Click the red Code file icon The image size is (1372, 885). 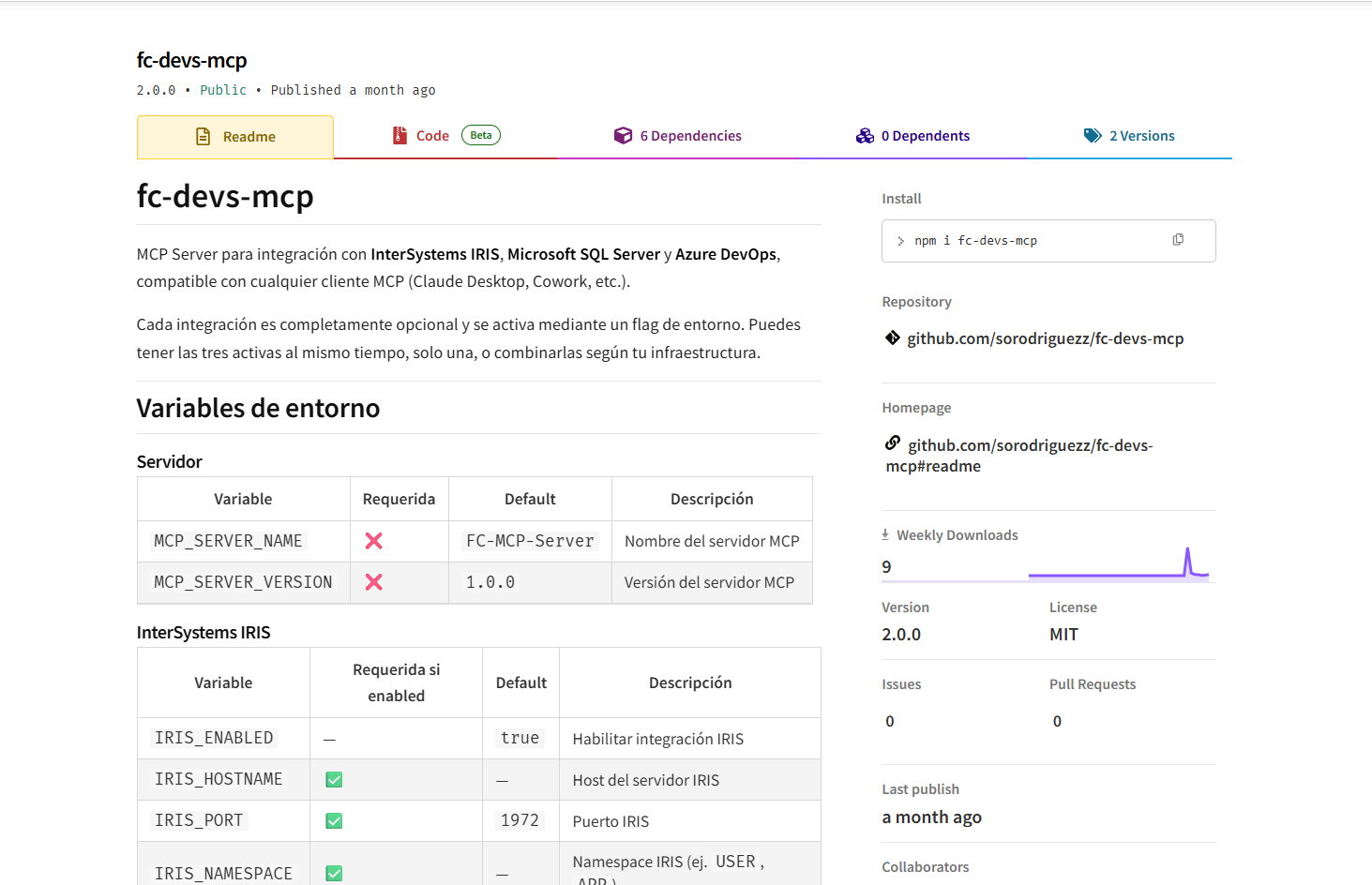[400, 136]
